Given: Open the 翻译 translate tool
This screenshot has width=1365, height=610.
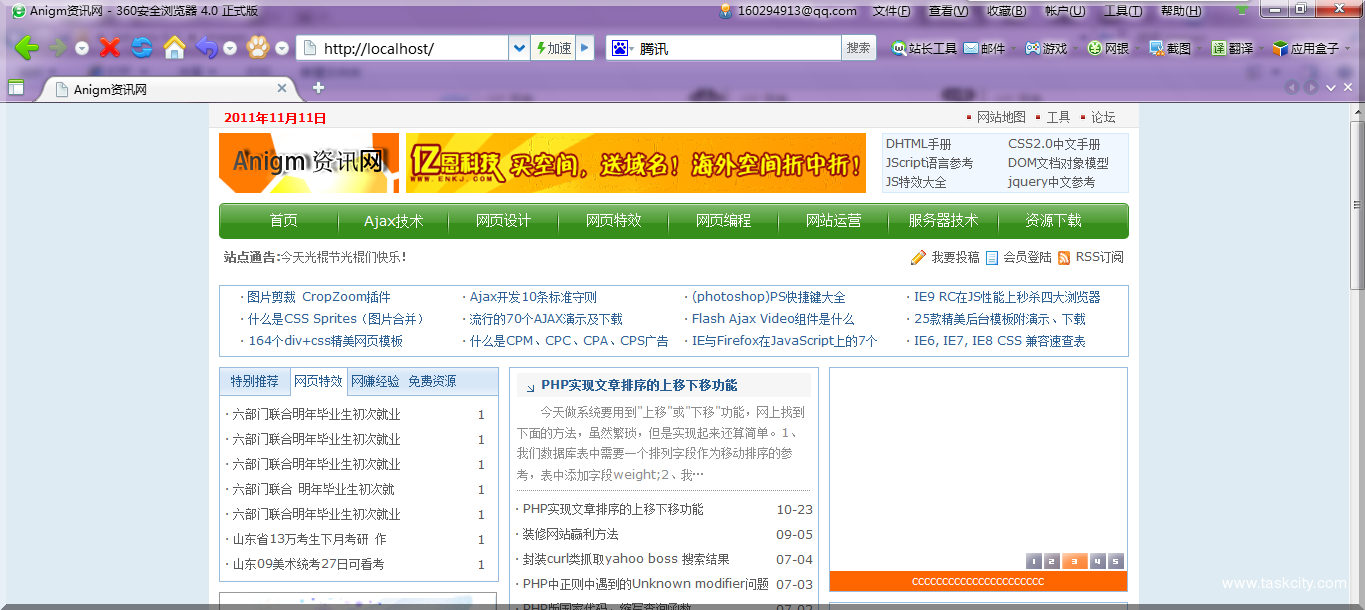Looking at the screenshot, I should point(1222,47).
